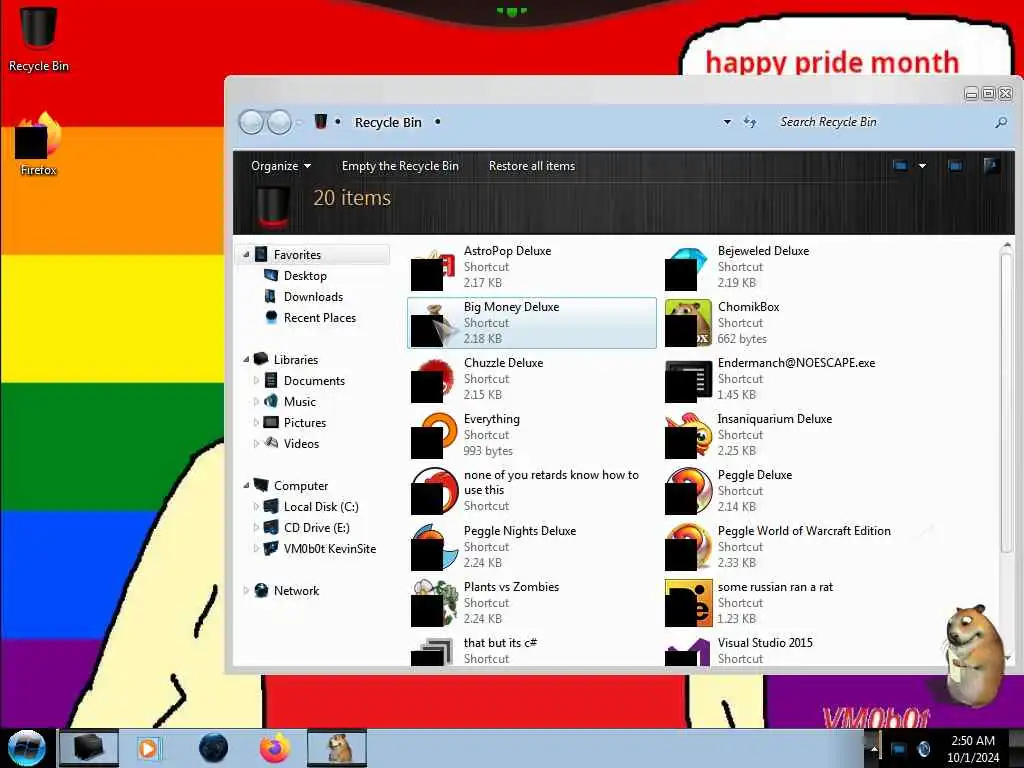Image resolution: width=1024 pixels, height=768 pixels.
Task: Expand the Local Disk (C:) node
Action: pos(256,506)
